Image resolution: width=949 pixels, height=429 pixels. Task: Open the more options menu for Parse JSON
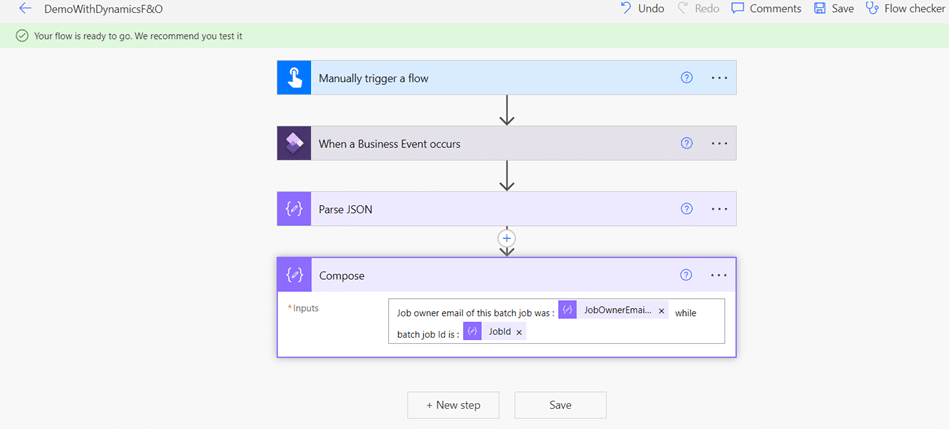pyautogui.click(x=719, y=209)
